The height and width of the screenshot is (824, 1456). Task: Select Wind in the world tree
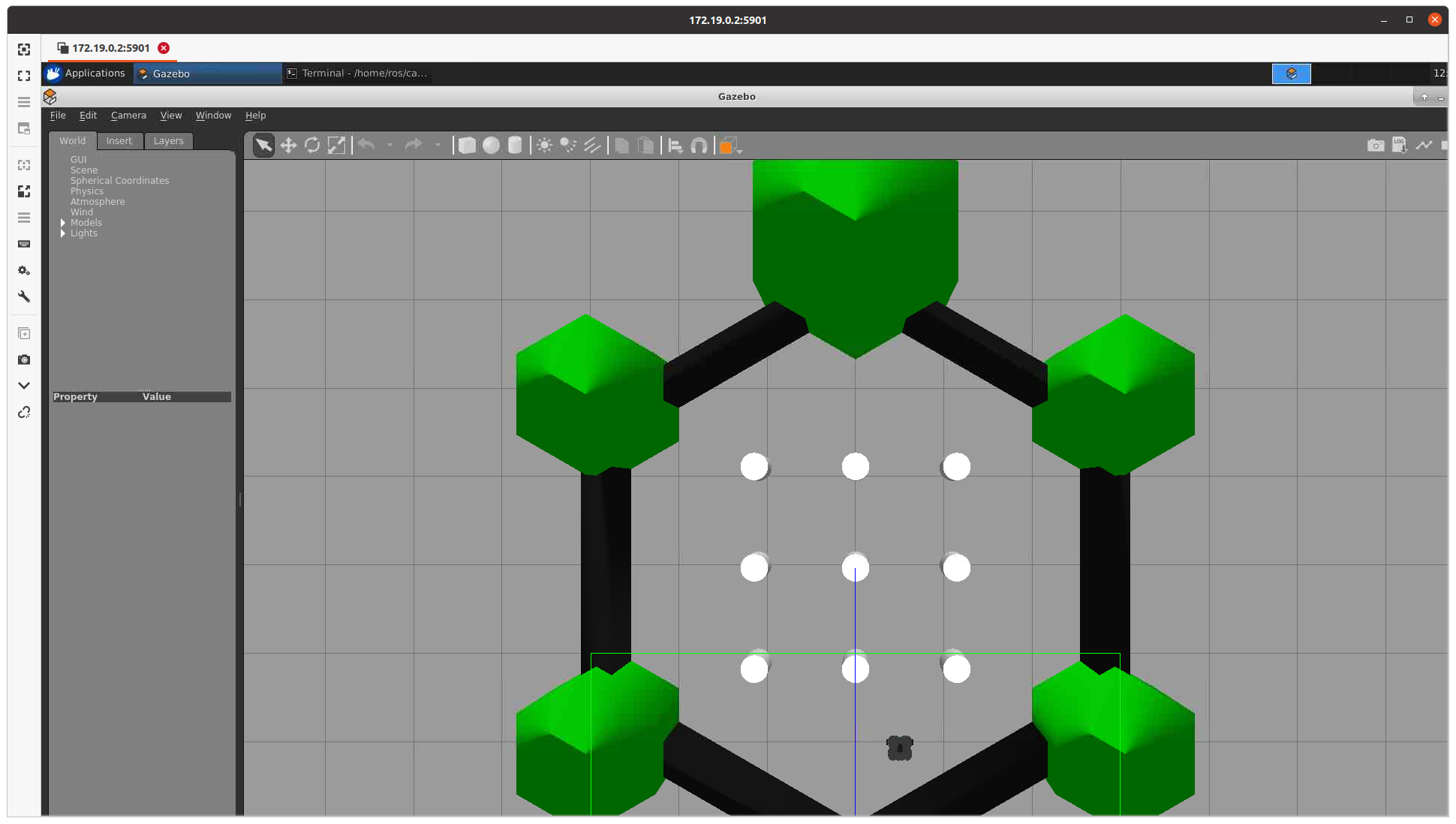pos(82,212)
